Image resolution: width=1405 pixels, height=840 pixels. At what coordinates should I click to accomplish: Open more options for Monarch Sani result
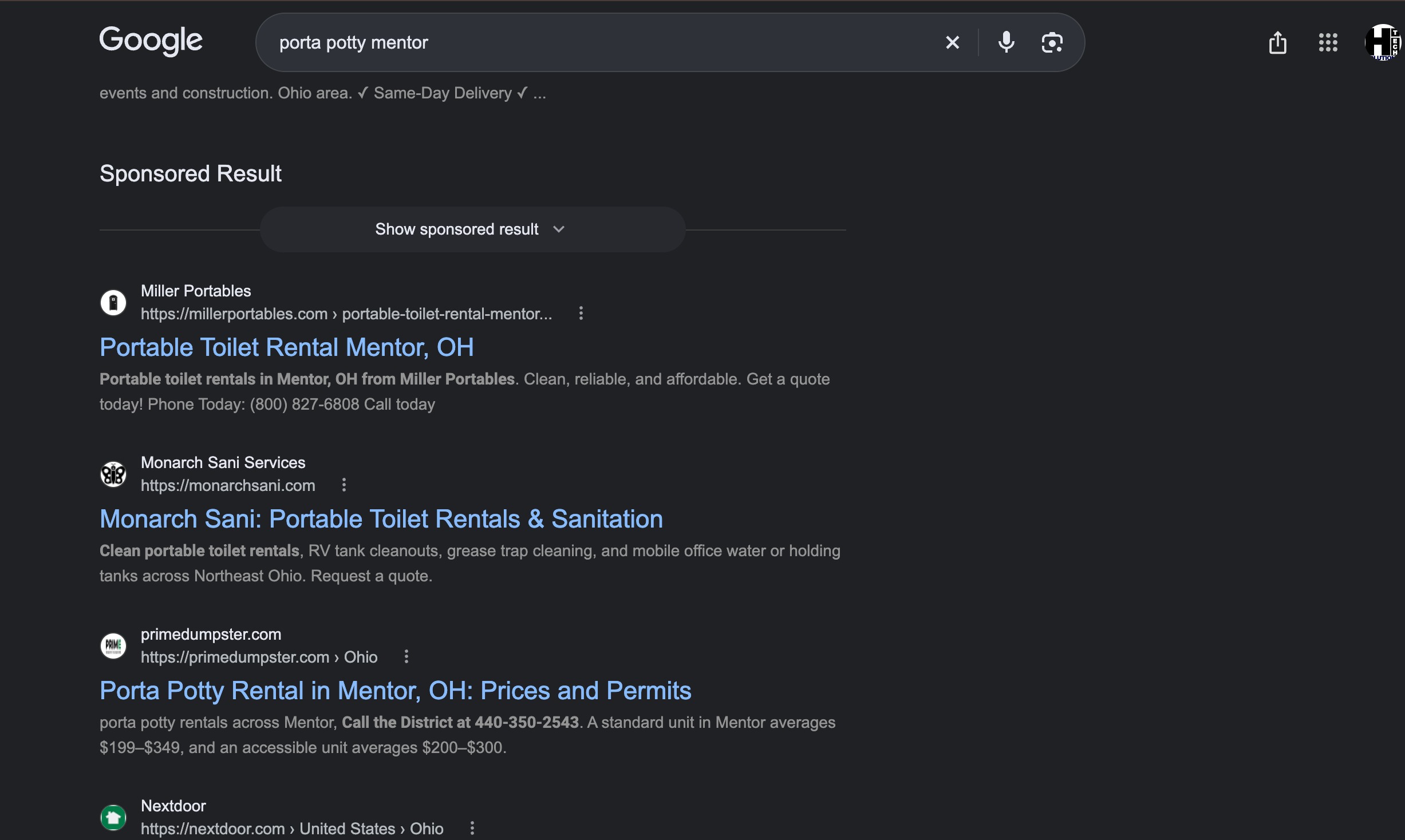[344, 485]
